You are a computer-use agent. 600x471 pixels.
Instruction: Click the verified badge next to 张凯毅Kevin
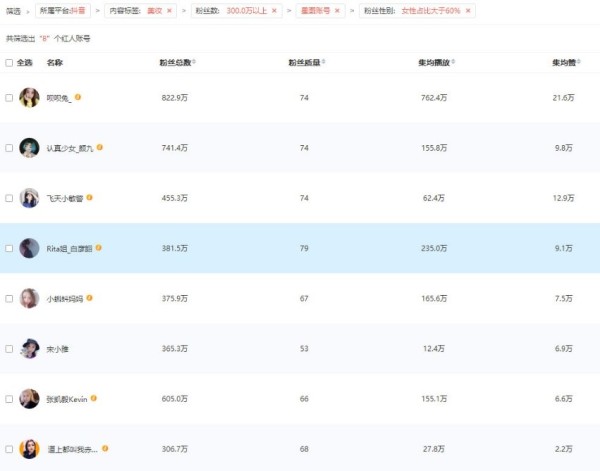coord(95,398)
